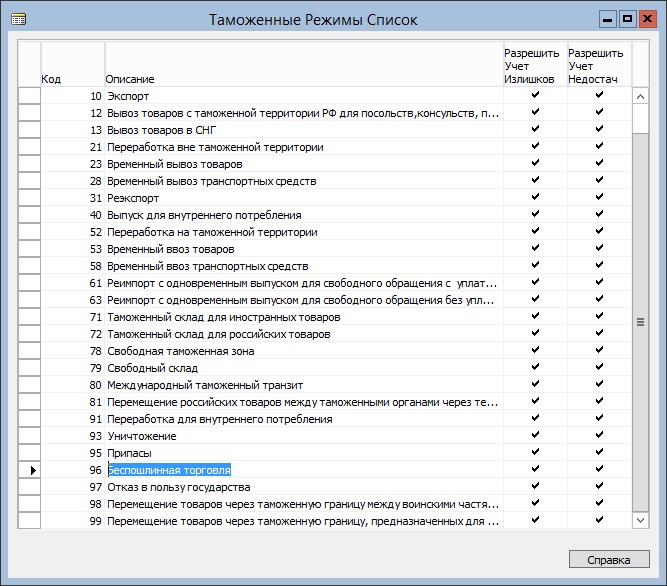Click the Код column header
This screenshot has width=667, height=586.
coord(73,64)
